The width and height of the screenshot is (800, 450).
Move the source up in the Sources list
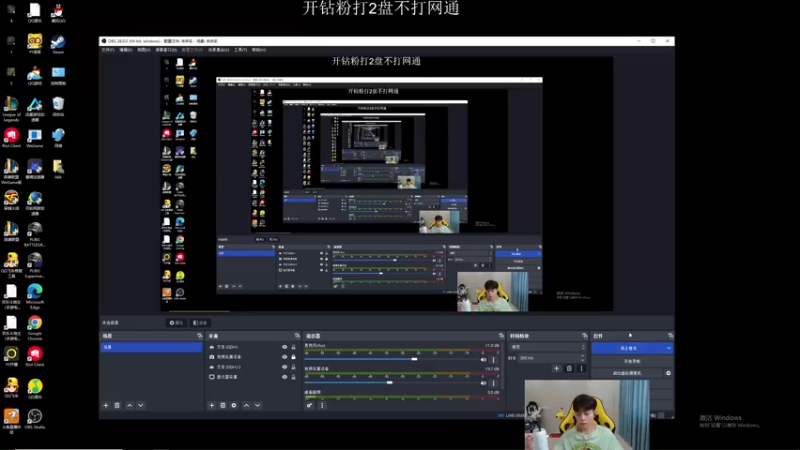pos(246,406)
